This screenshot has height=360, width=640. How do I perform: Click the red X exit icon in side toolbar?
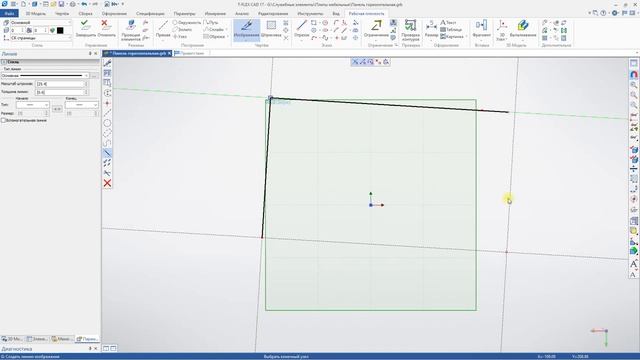click(x=107, y=183)
